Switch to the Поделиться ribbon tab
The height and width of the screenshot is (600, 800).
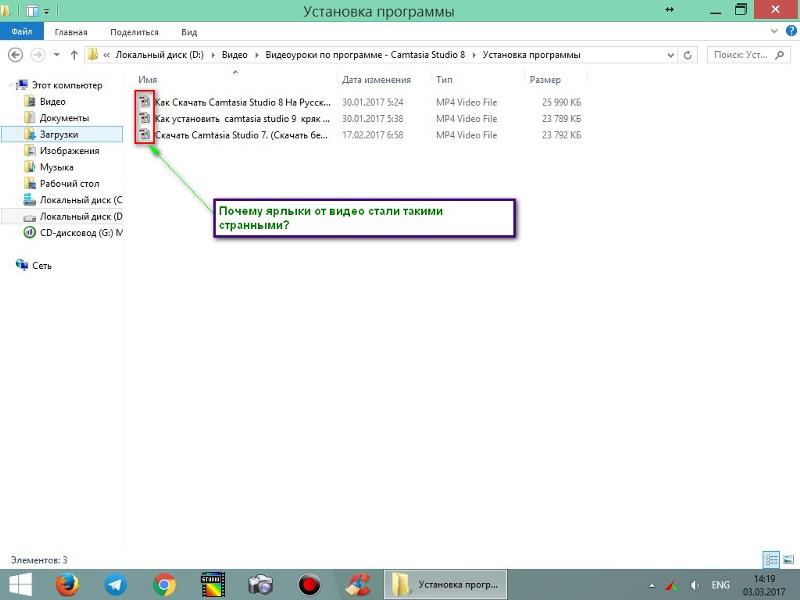(134, 32)
